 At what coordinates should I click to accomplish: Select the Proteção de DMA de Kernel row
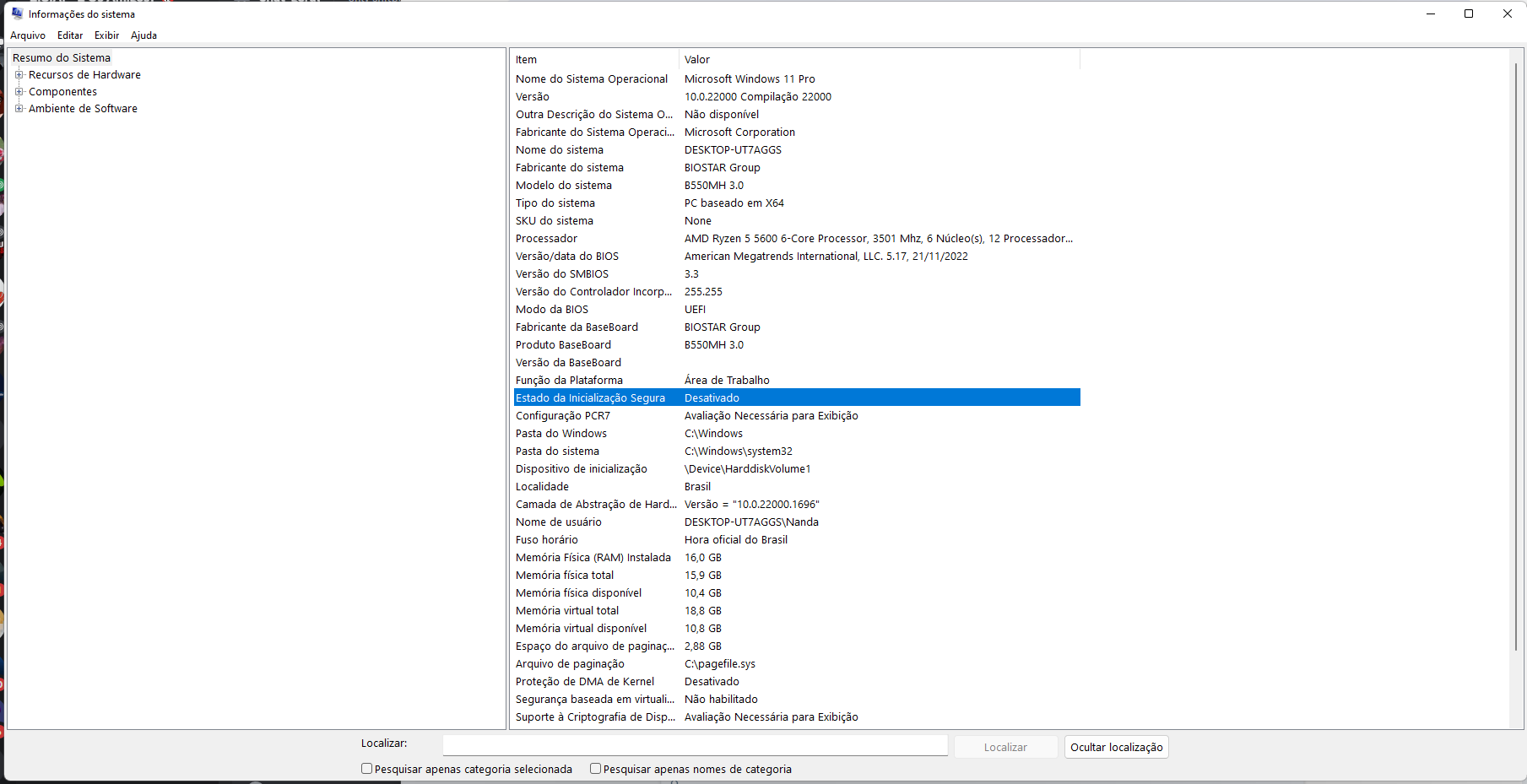click(x=797, y=682)
